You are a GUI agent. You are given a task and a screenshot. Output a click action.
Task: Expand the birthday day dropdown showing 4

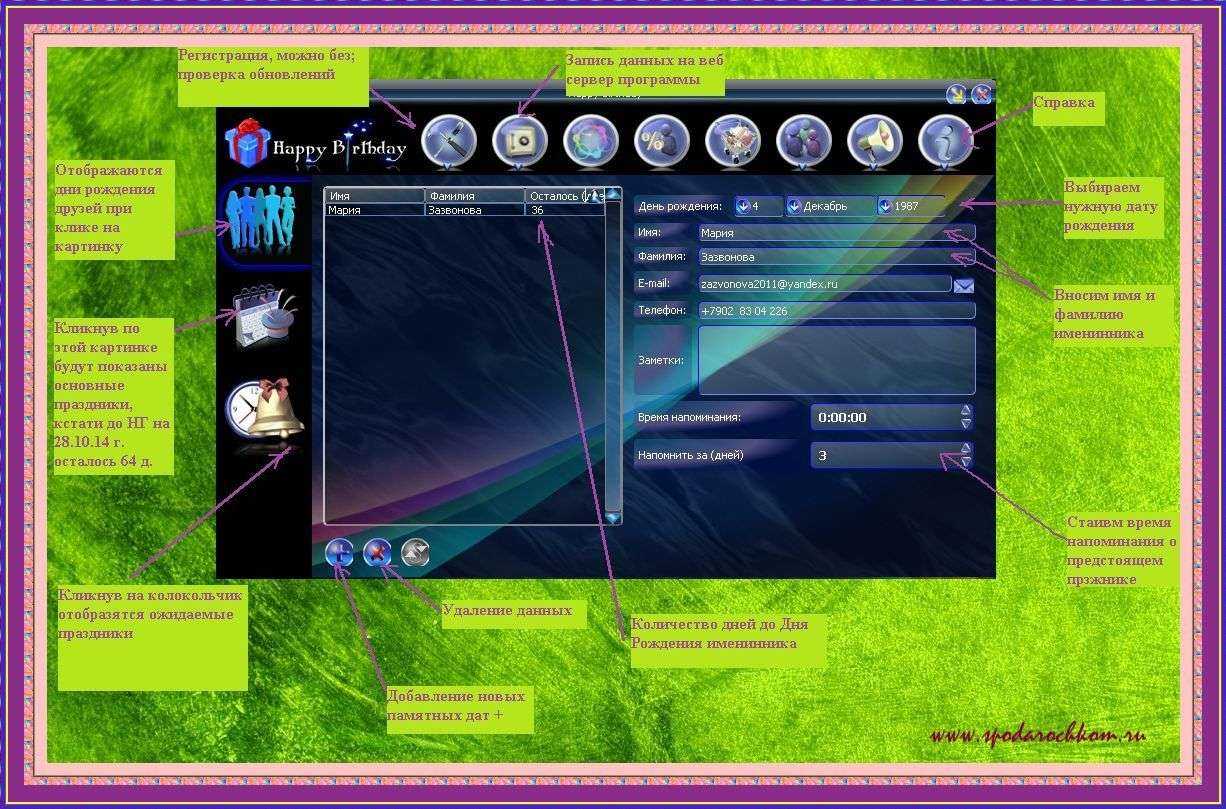point(744,206)
